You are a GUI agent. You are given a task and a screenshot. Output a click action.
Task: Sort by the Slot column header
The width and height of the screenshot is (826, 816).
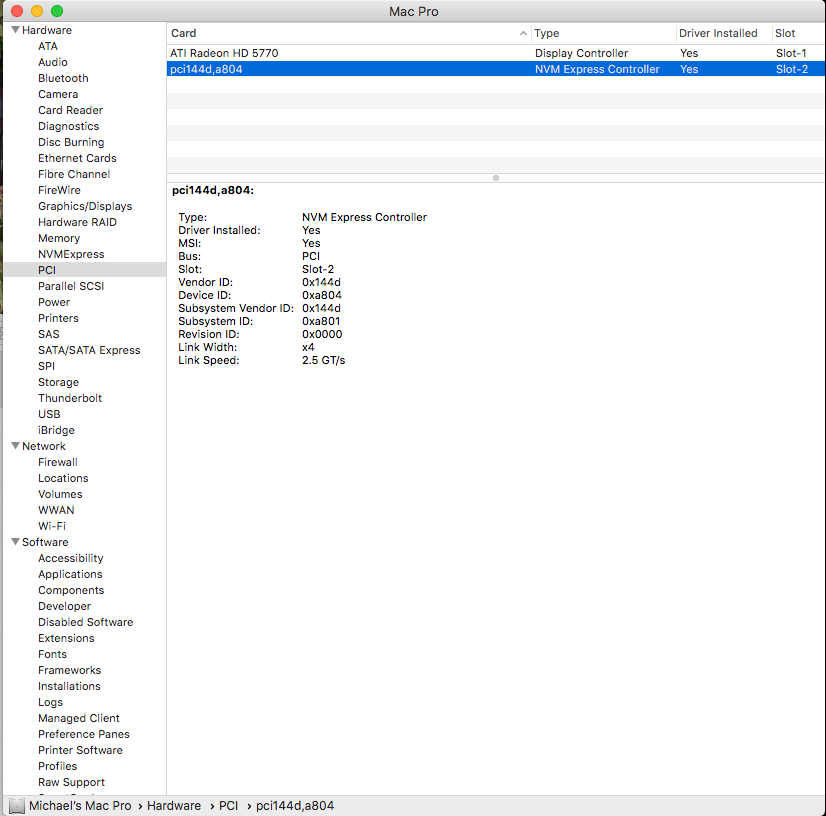(798, 33)
